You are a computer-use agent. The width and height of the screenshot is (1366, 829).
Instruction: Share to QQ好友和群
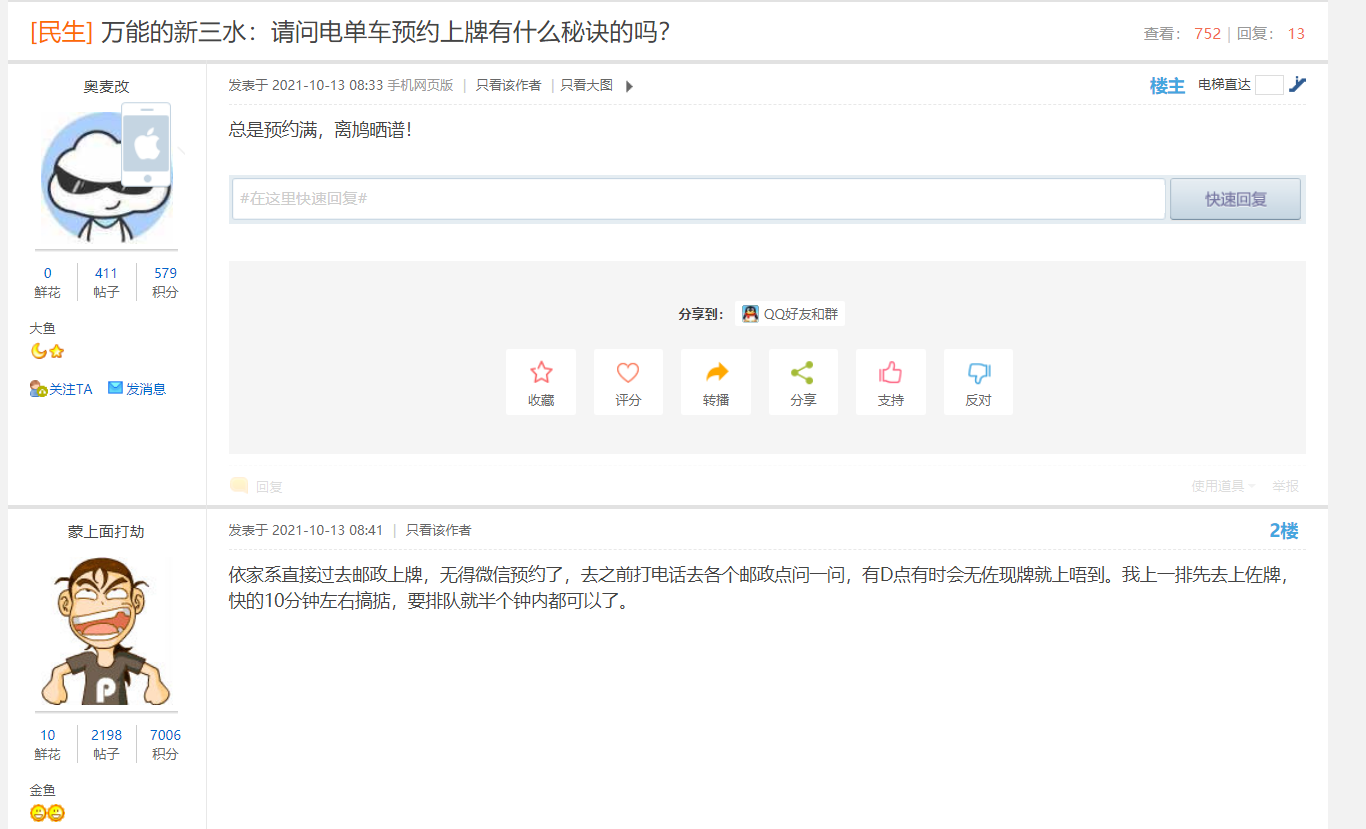(790, 314)
